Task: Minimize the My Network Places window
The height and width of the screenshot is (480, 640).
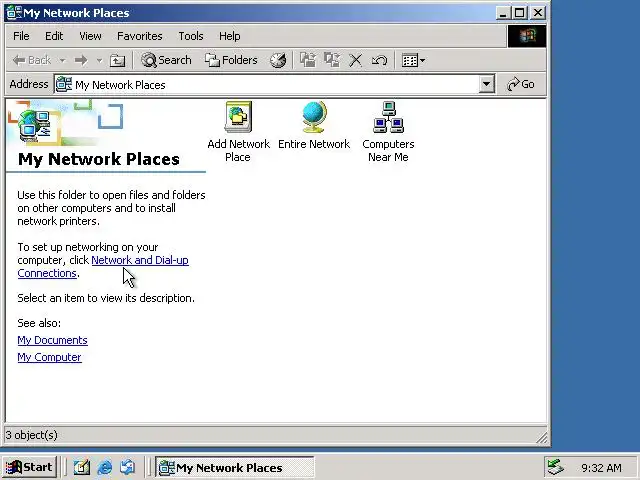Action: click(x=503, y=13)
